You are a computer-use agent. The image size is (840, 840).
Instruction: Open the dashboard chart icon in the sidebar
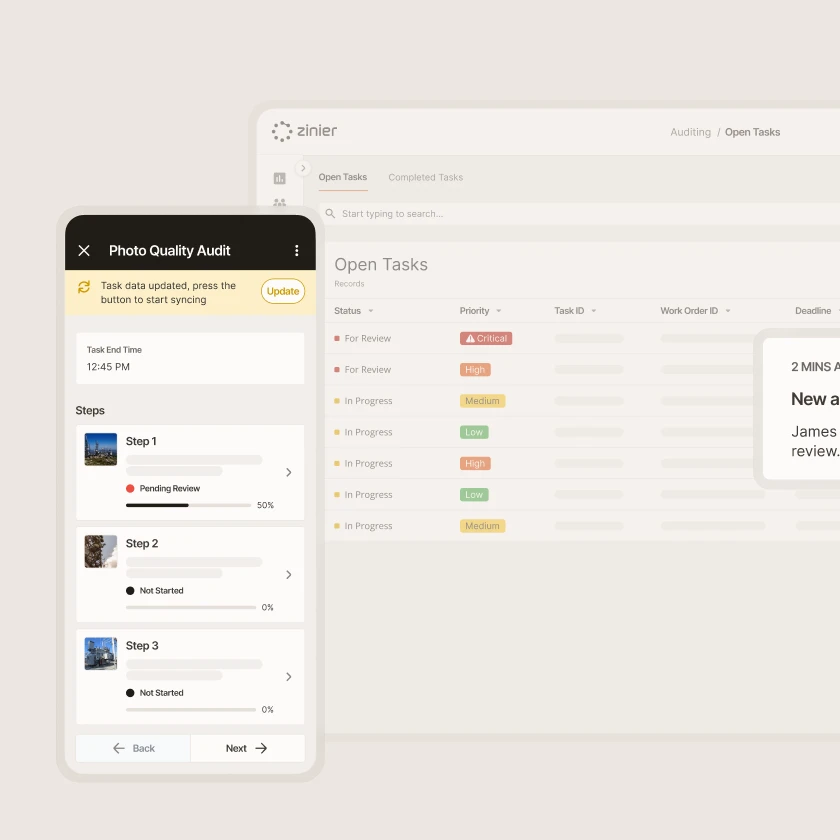point(280,178)
